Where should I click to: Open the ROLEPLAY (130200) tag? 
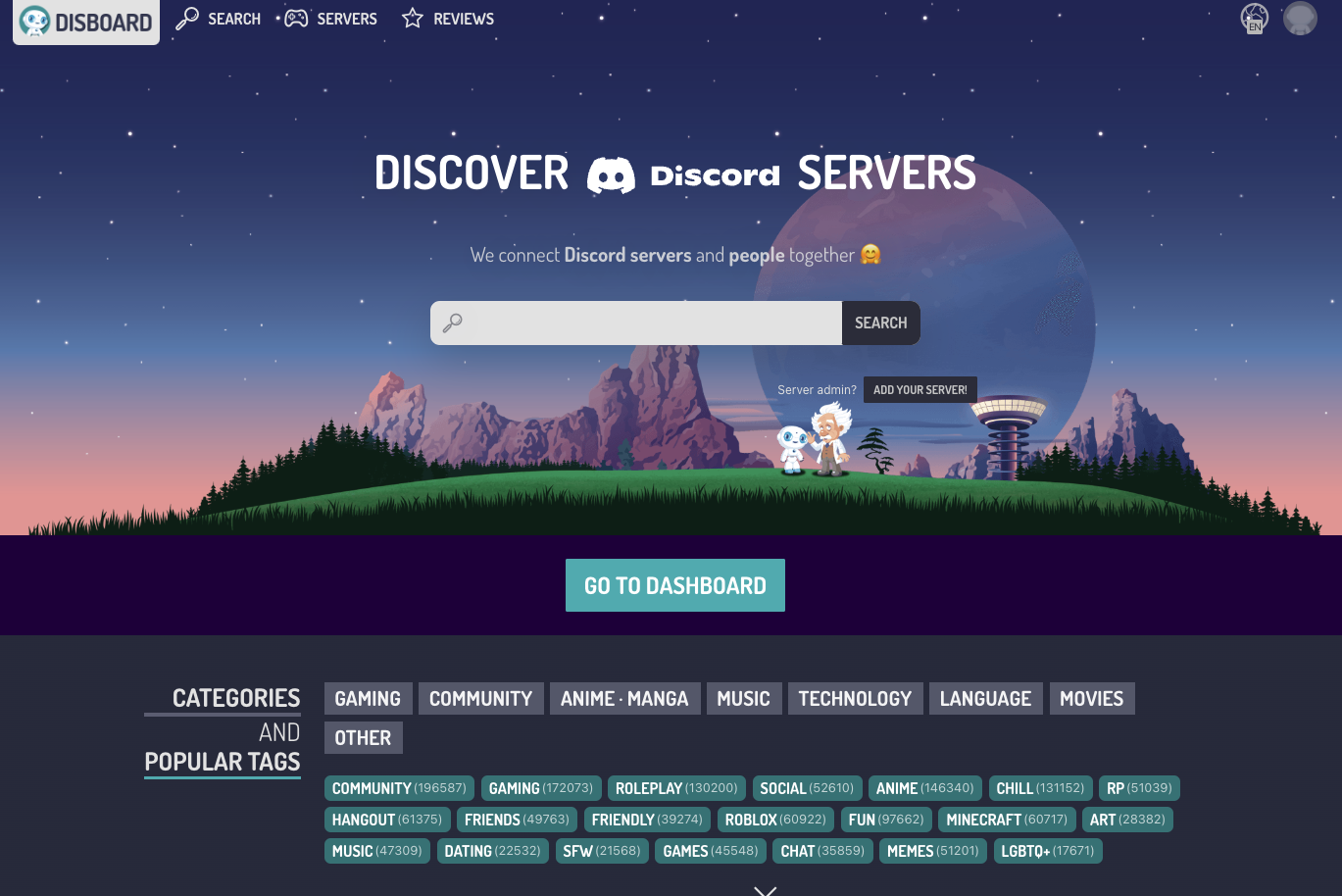(676, 788)
